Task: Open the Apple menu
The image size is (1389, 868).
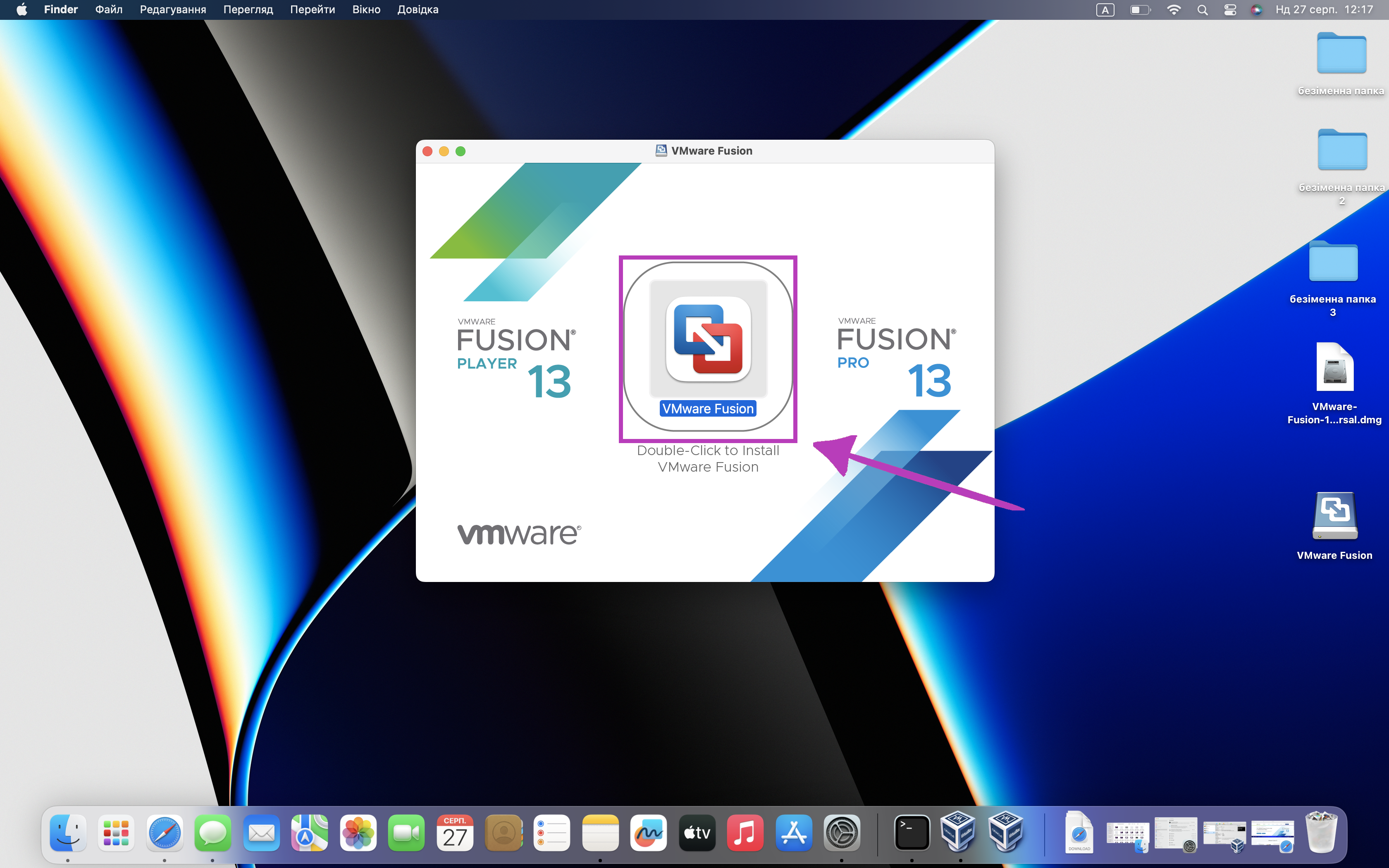Action: click(22, 10)
